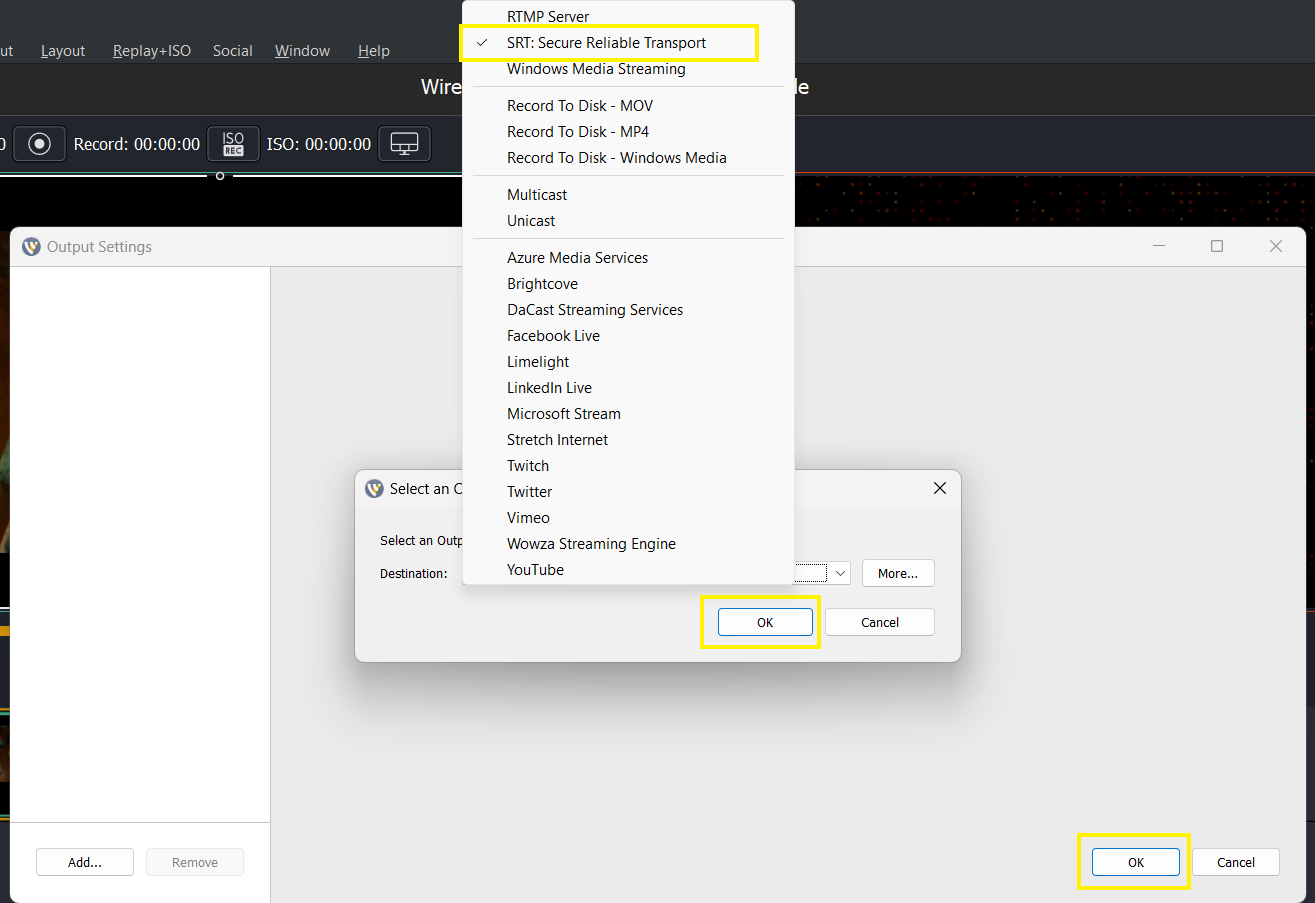Select Wowza Streaming Engine destination
Viewport: 1315px width, 903px height.
tap(628, 544)
